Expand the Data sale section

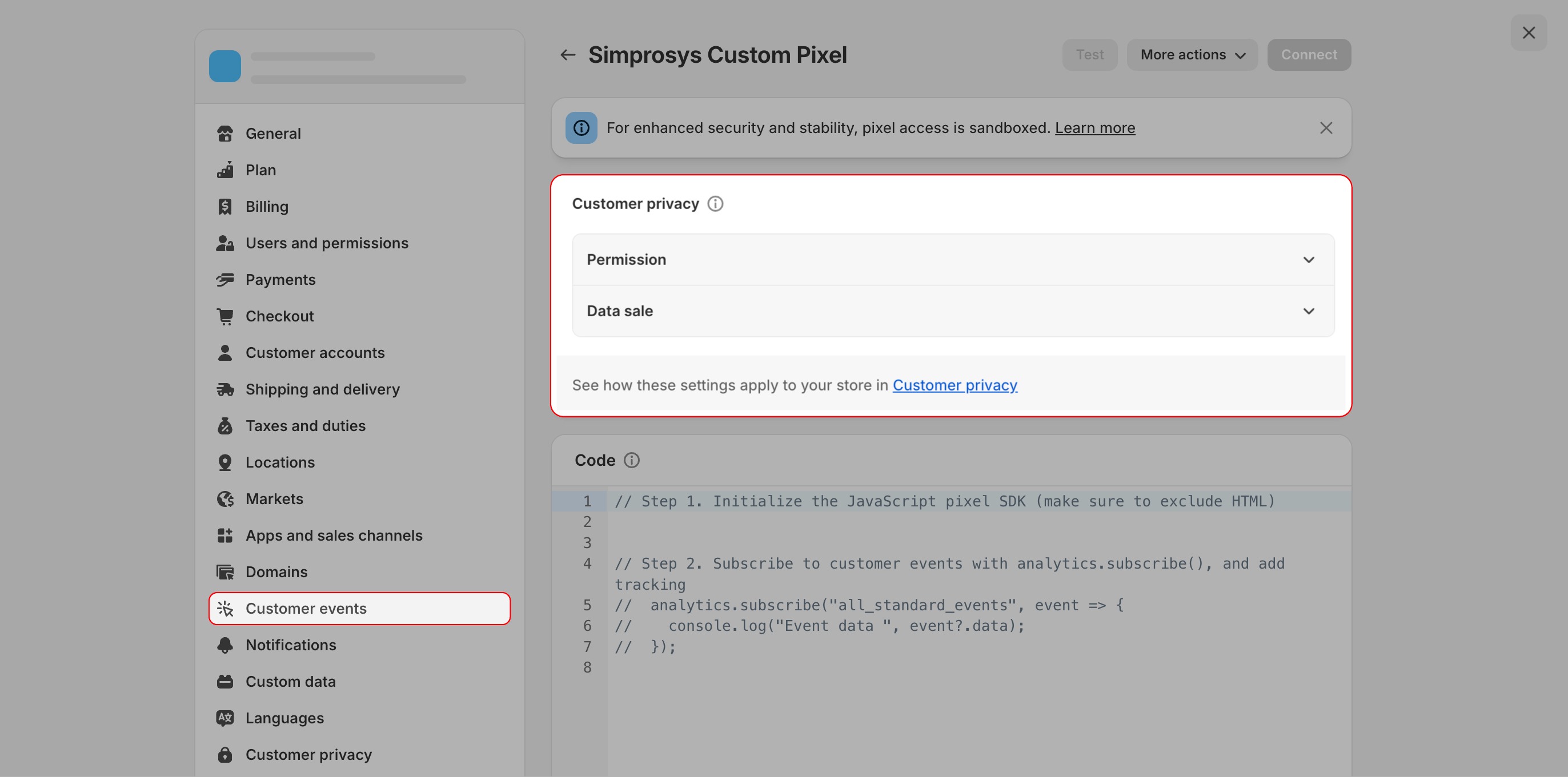(x=953, y=311)
